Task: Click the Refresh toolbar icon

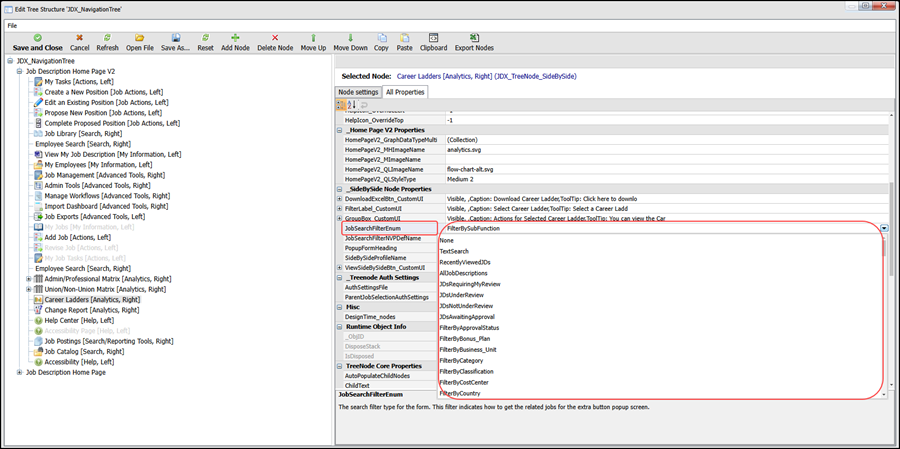Action: coord(107,38)
